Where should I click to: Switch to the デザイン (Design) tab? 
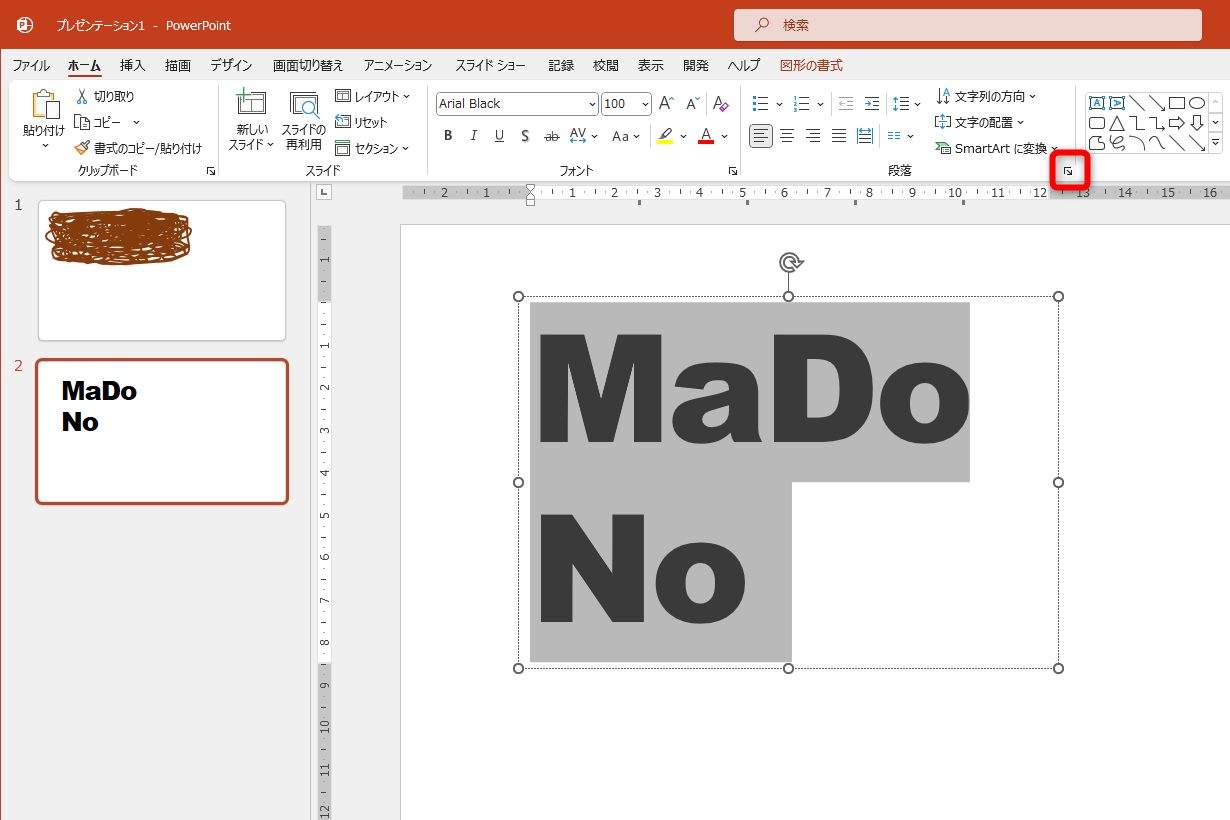(x=231, y=65)
